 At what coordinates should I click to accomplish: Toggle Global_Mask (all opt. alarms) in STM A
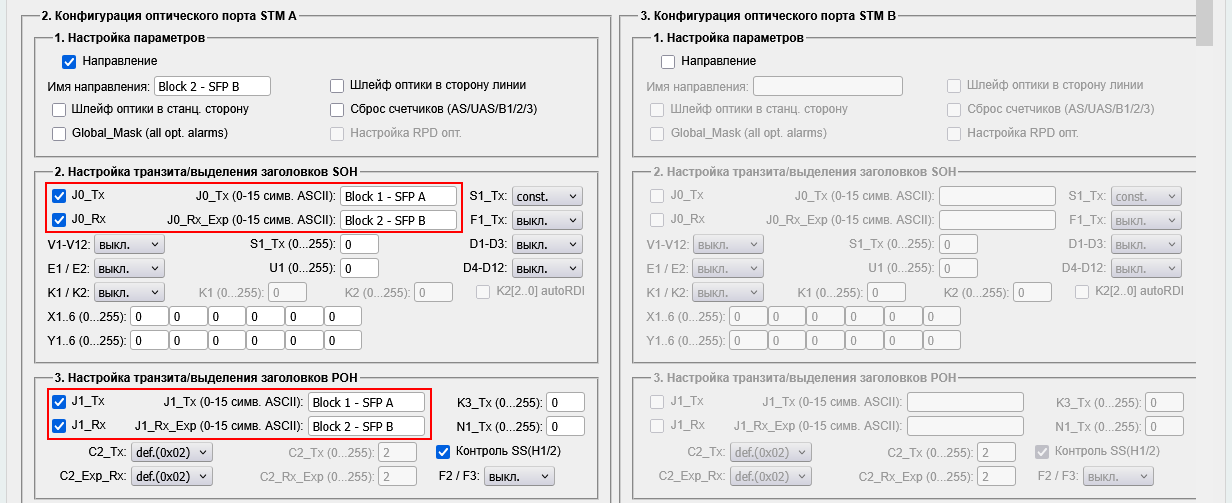pos(59,133)
